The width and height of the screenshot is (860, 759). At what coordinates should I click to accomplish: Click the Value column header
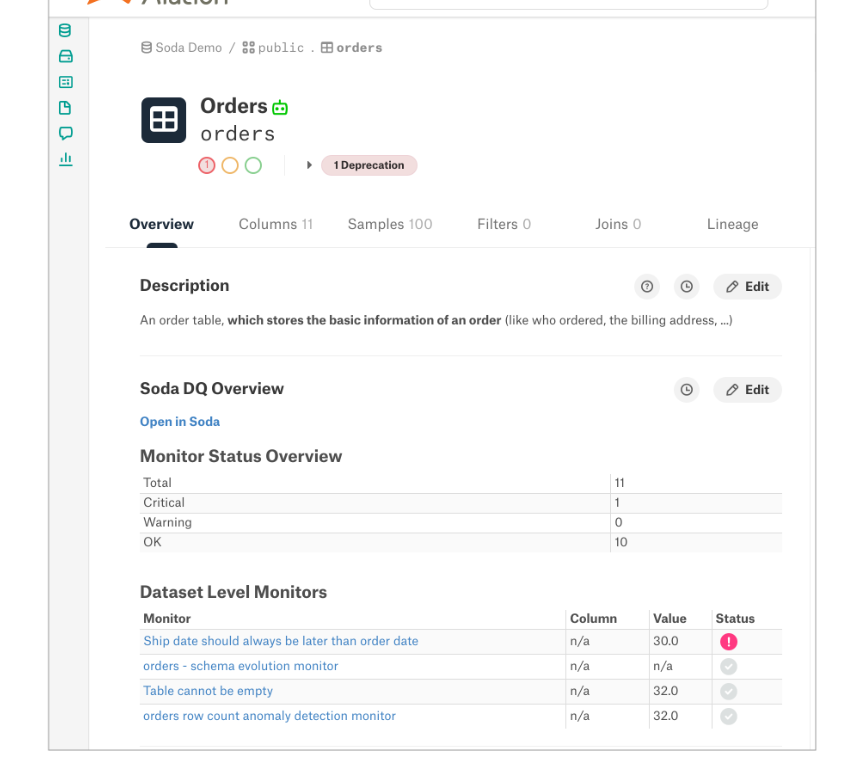click(670, 619)
